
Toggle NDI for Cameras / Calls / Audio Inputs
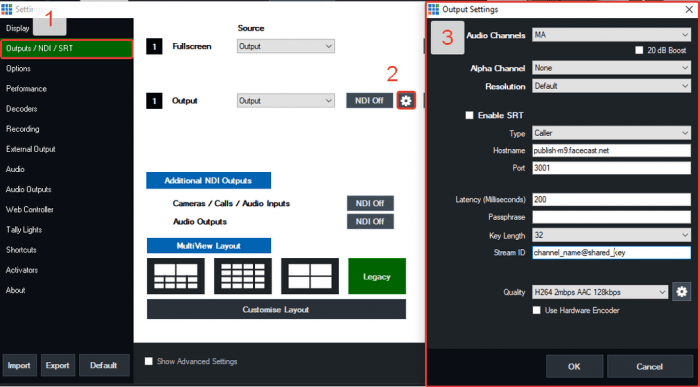pyautogui.click(x=370, y=204)
